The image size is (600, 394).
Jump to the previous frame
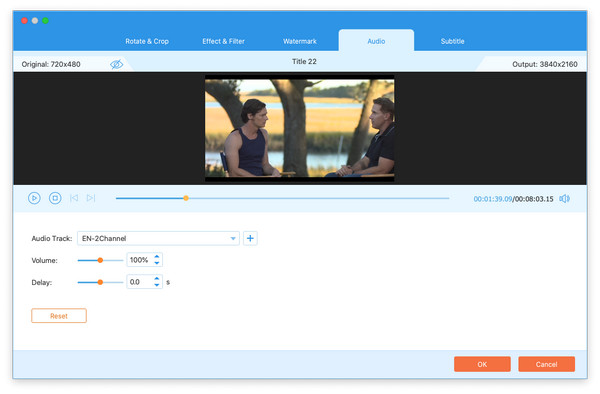point(74,198)
